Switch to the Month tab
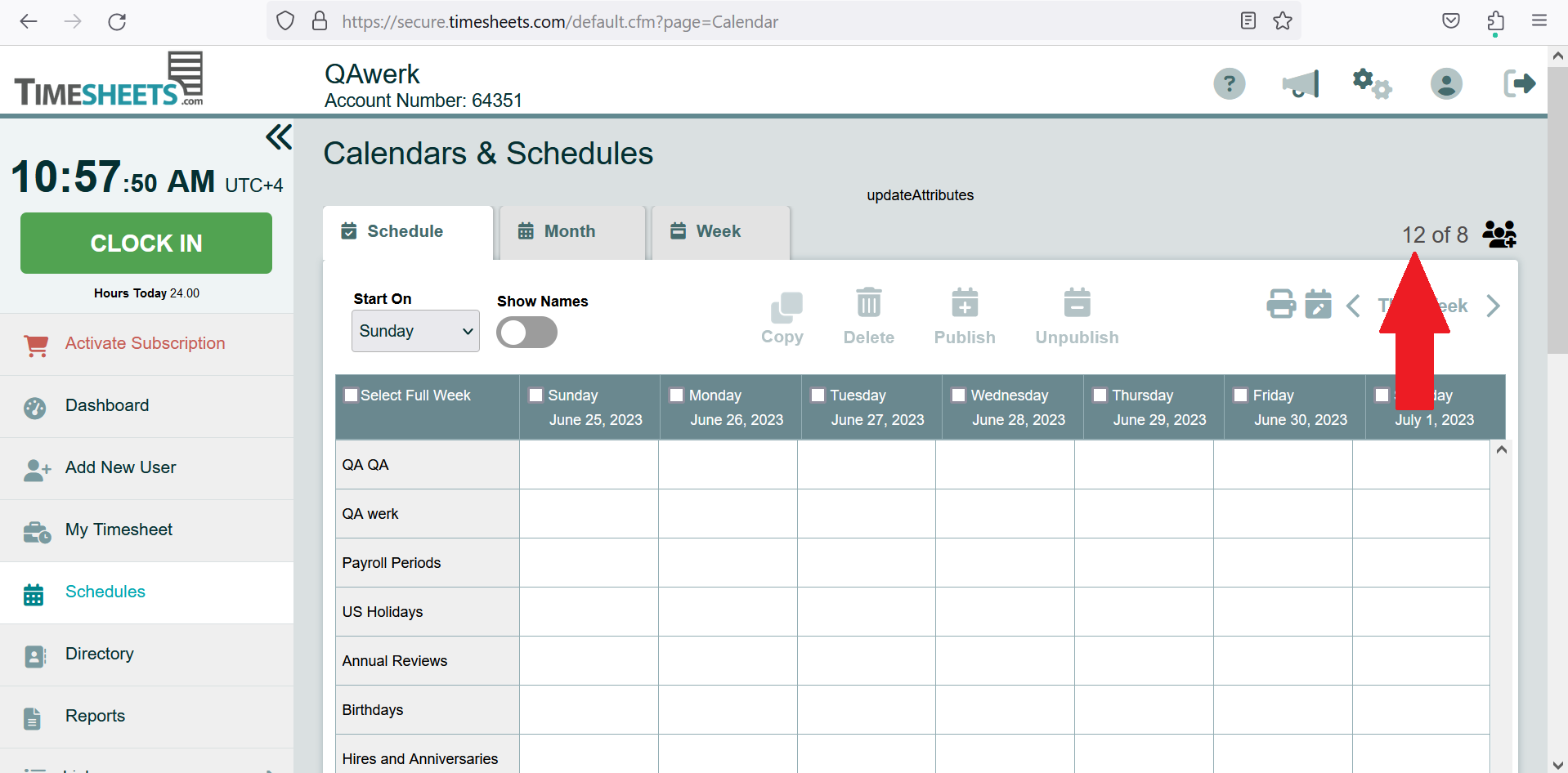Image resolution: width=1568 pixels, height=773 pixels. (572, 232)
